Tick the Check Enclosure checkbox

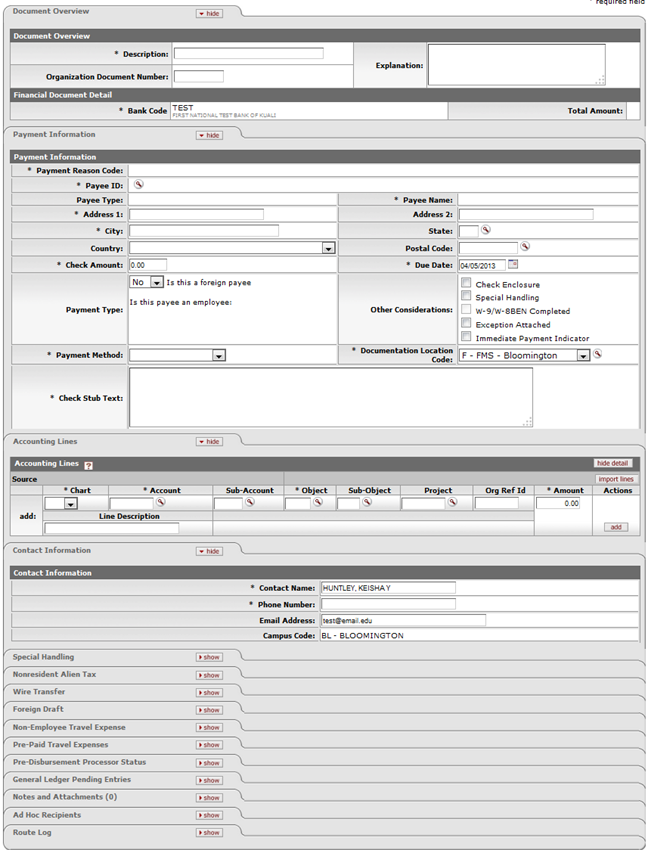tap(466, 282)
